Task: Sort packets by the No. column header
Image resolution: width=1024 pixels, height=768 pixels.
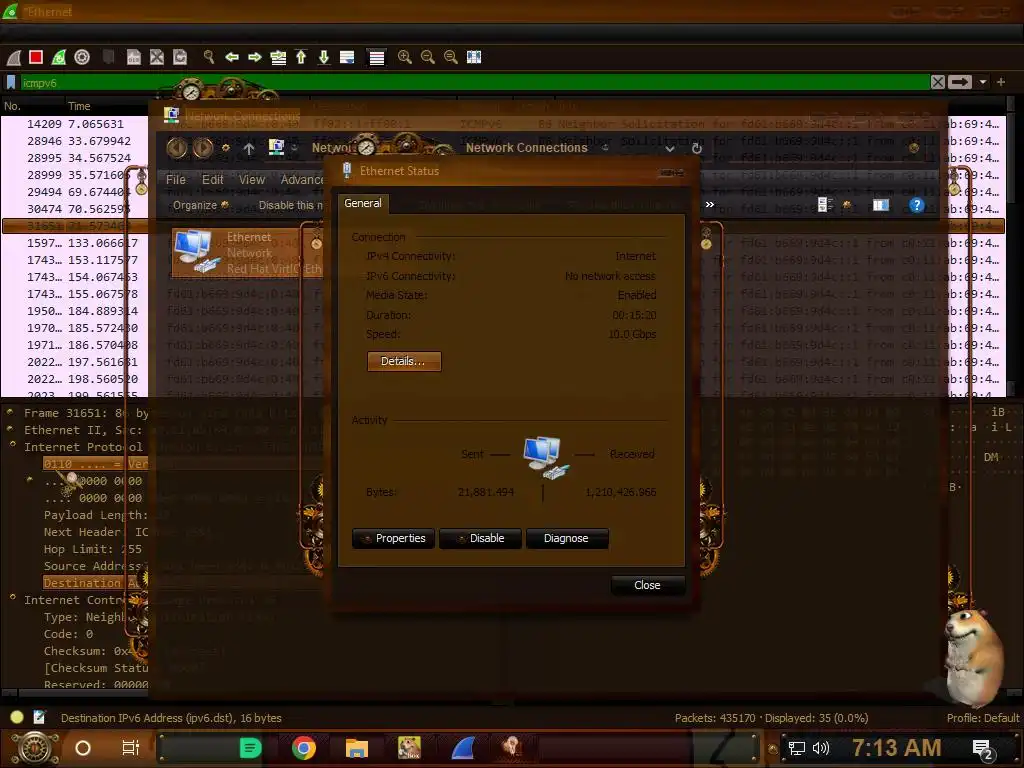Action: pyautogui.click(x=12, y=106)
